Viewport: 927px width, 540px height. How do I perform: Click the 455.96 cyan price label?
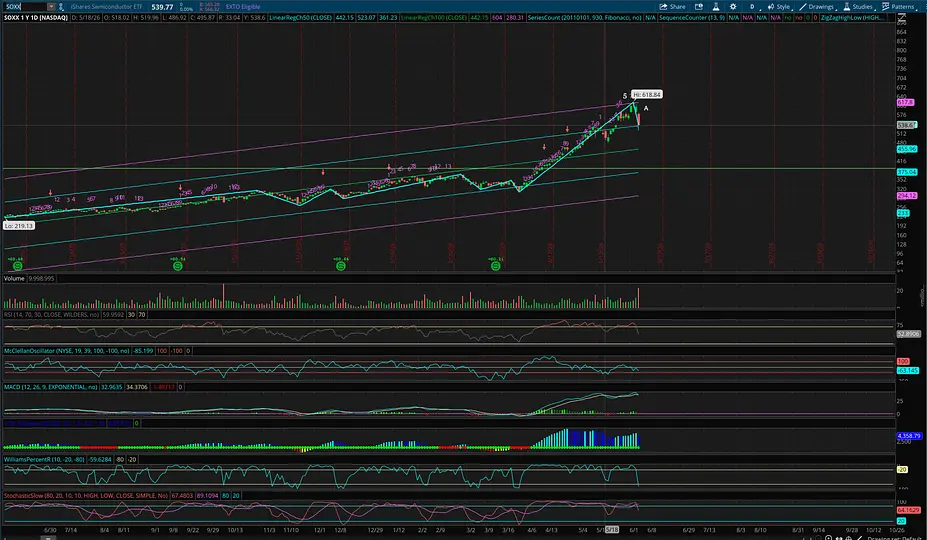pos(907,149)
